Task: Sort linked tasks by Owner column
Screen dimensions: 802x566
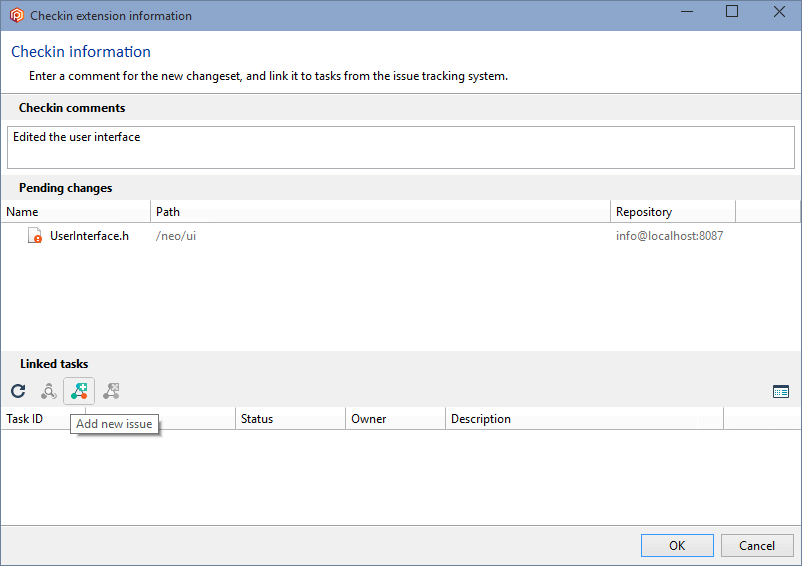Action: coord(395,419)
